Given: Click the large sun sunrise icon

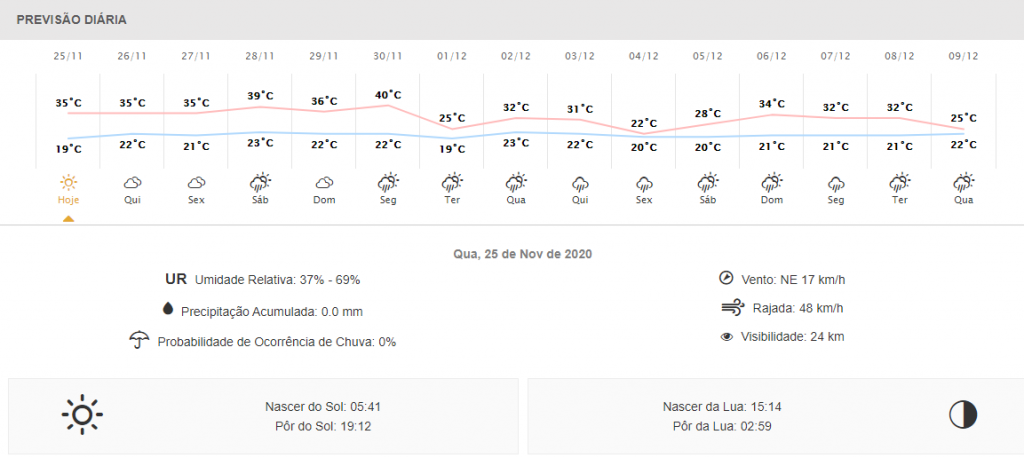Looking at the screenshot, I should click(82, 415).
